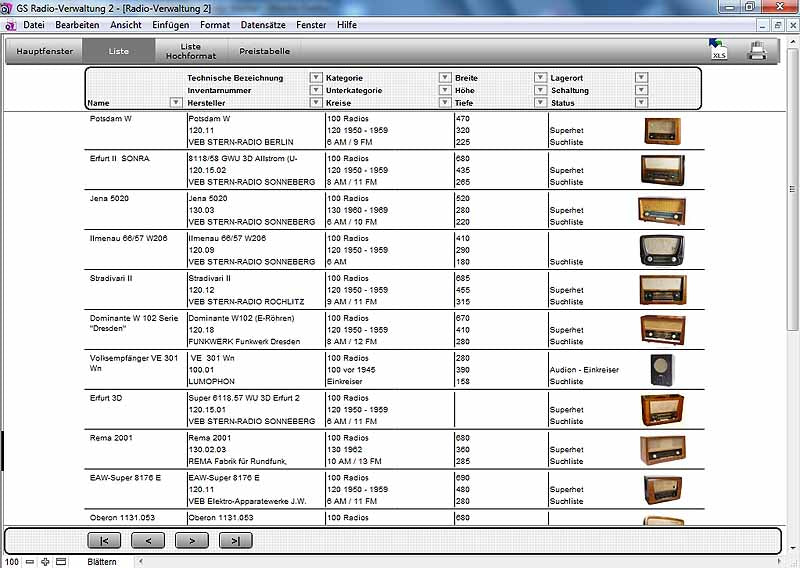
Task: Open the Hersteller sort dropdown arrow
Action: [315, 103]
